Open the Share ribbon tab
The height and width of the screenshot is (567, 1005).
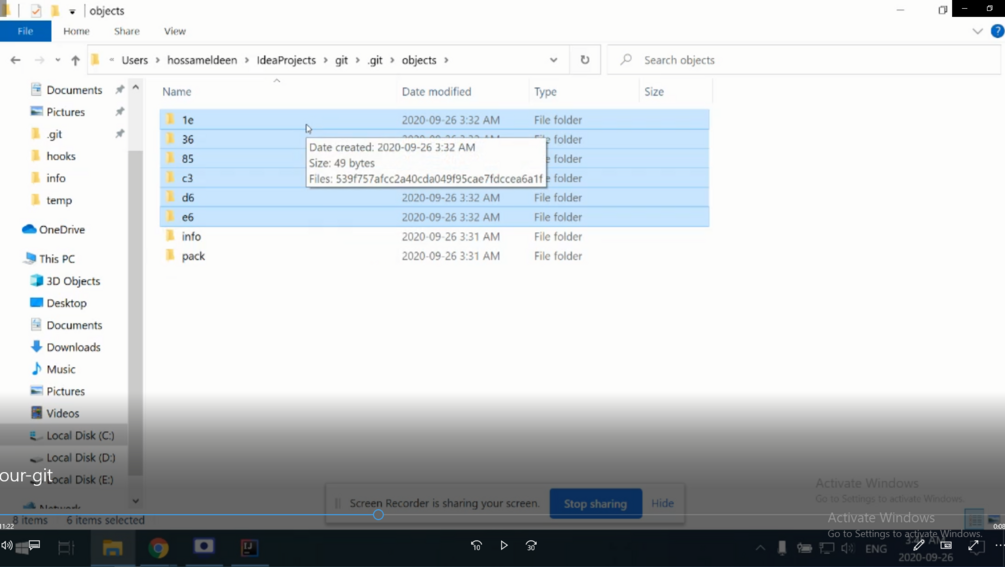(x=126, y=31)
